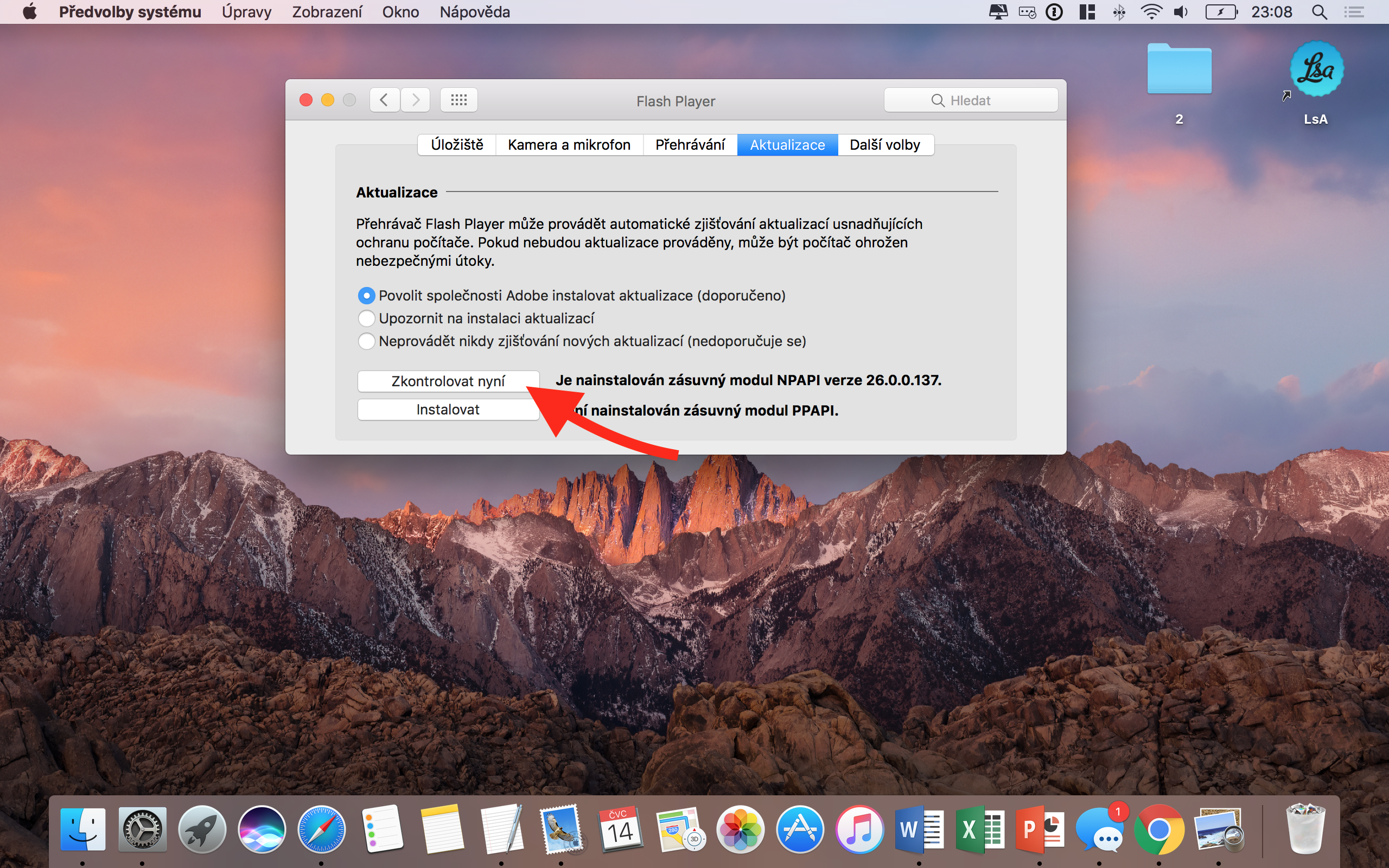1389x868 pixels.
Task: Open the App Store dock icon
Action: point(800,829)
